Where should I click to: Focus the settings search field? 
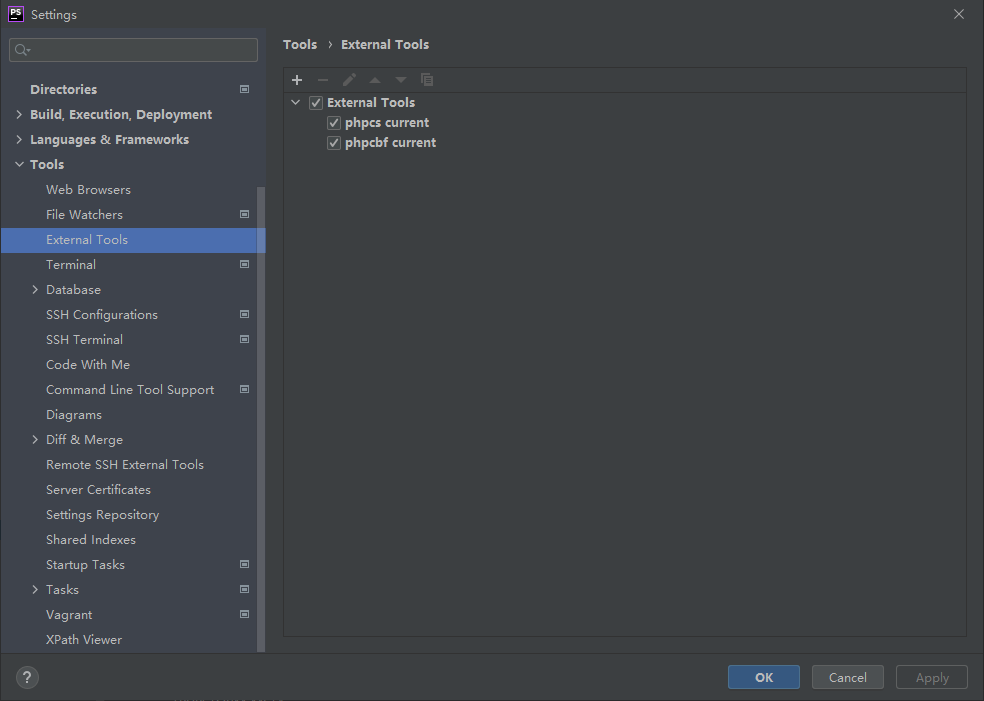tap(133, 50)
